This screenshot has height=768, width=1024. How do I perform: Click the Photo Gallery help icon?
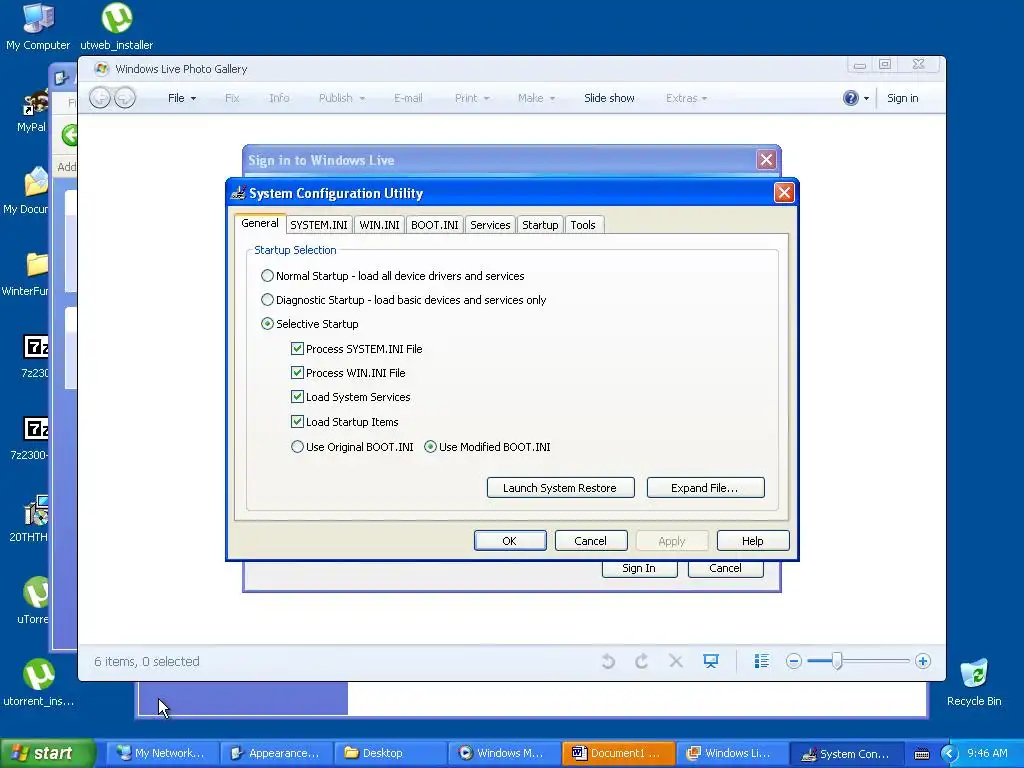click(850, 98)
